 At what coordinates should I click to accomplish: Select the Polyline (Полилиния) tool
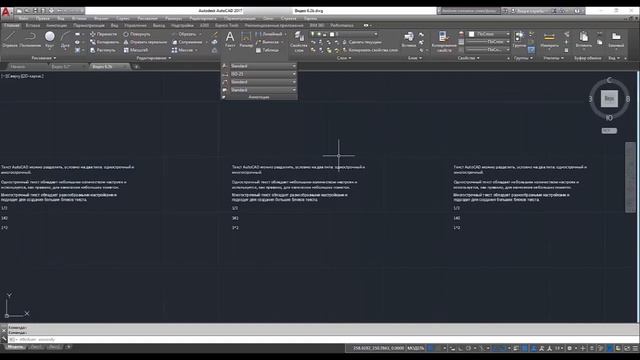[x=30, y=39]
